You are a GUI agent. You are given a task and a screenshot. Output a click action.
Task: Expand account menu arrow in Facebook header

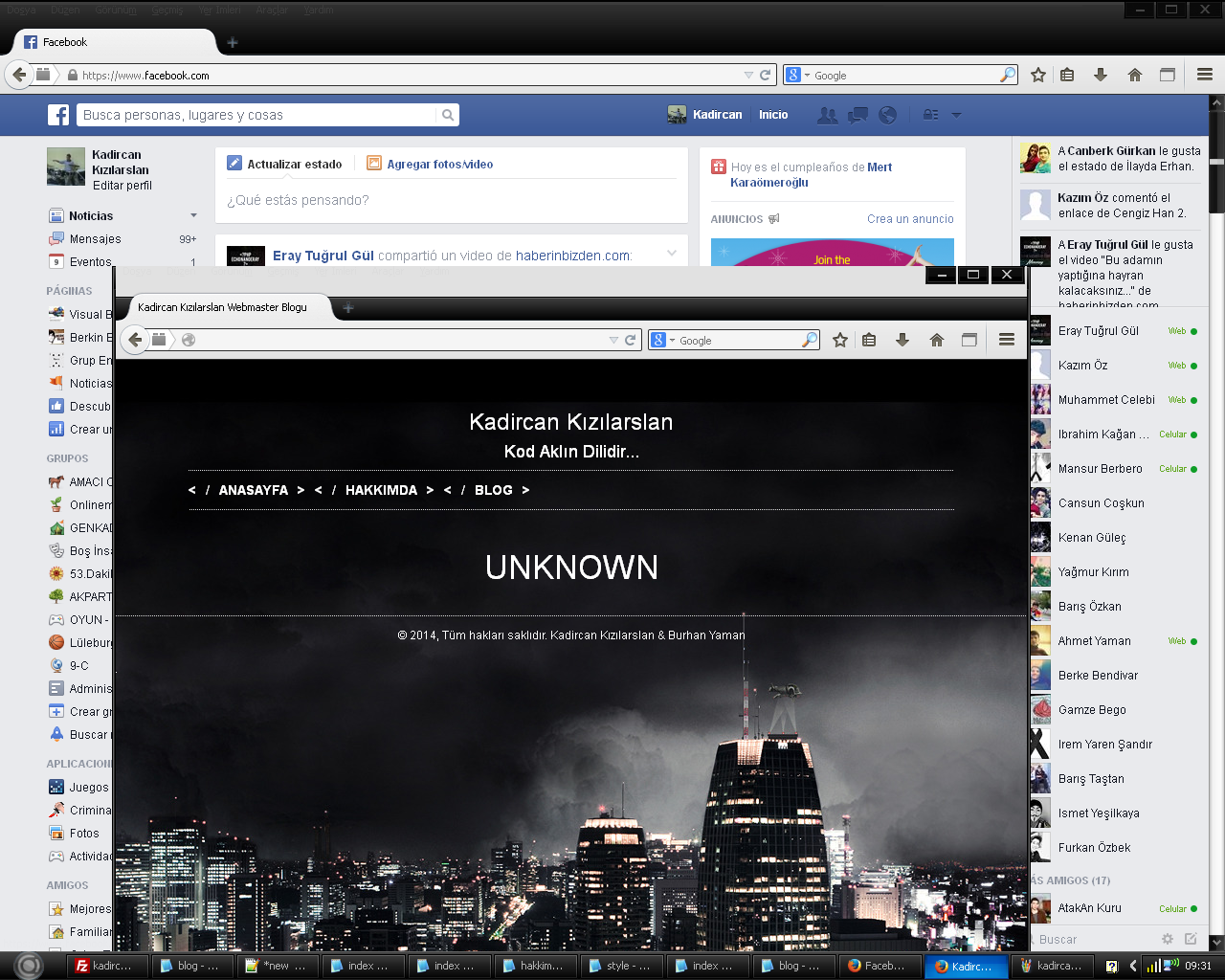click(956, 115)
